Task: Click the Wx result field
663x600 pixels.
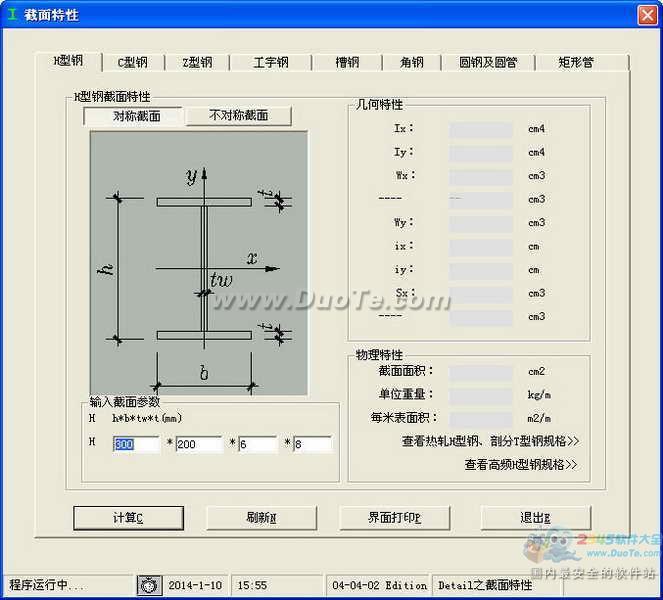Action: pos(481,176)
